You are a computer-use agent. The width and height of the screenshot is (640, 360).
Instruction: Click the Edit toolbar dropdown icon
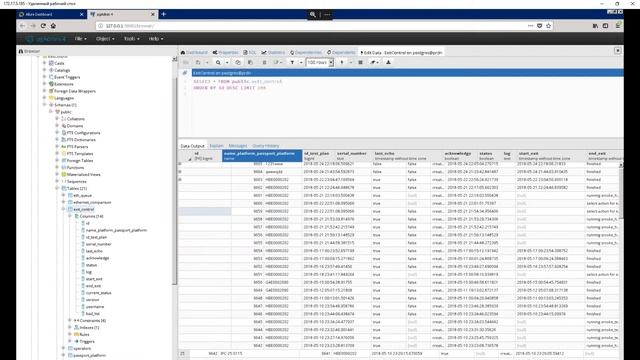278,62
